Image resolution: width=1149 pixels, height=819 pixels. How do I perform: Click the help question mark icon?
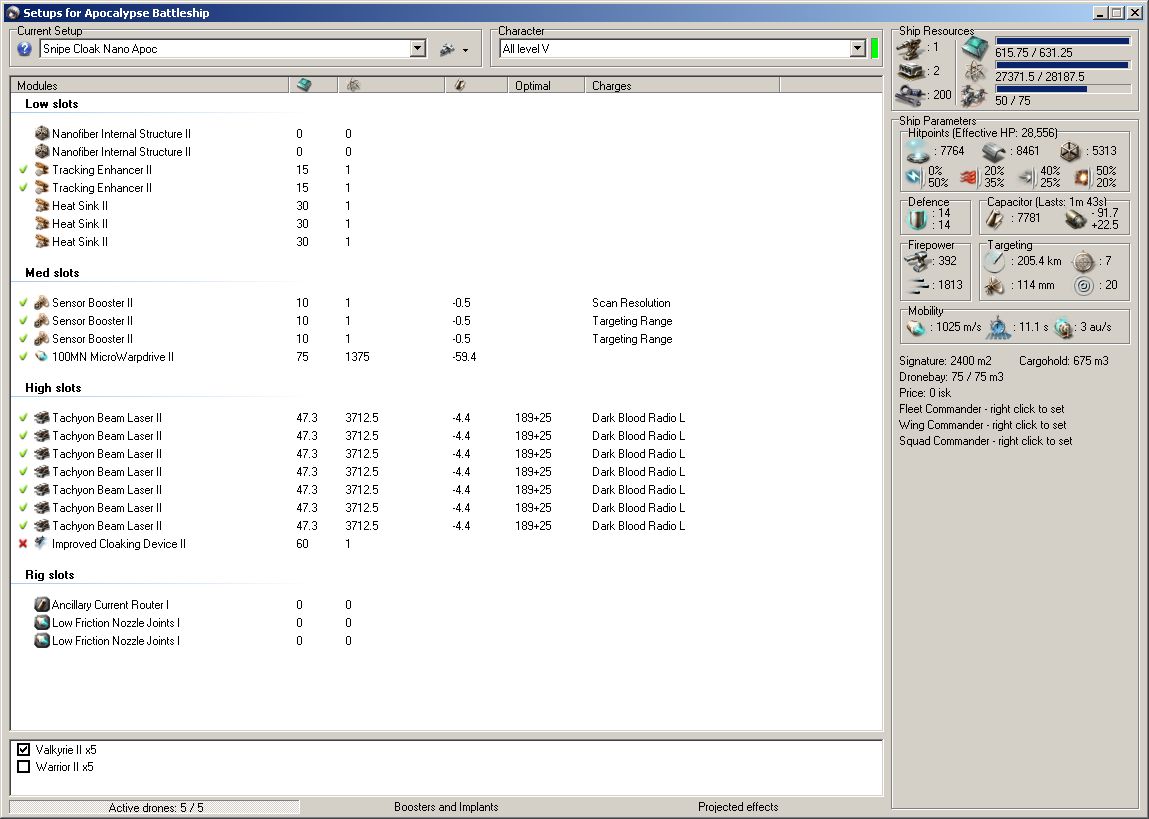24,48
